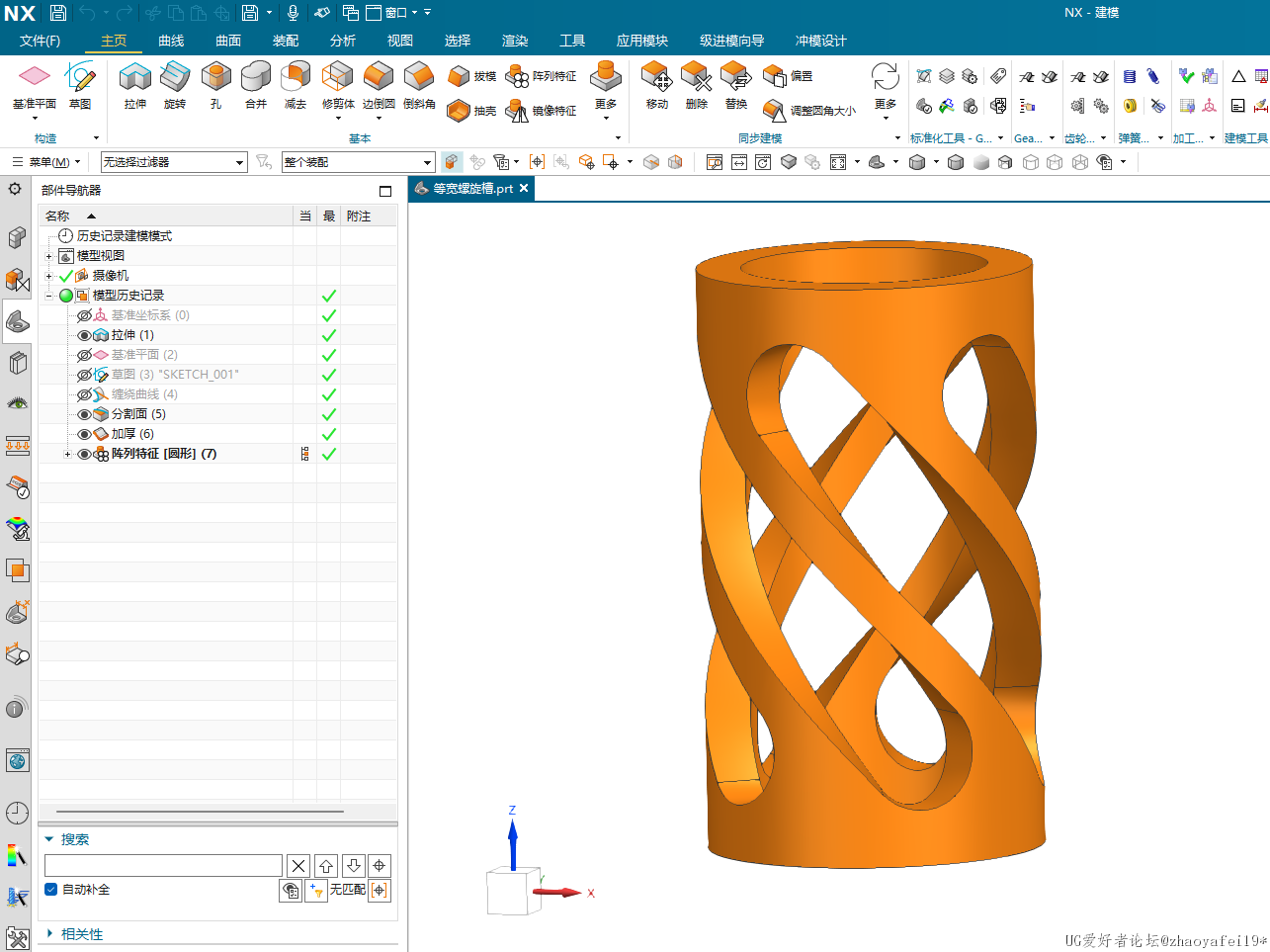Viewport: 1270px width, 952px height.
Task: Click the 减去 (Subtract) tool
Action: click(x=296, y=85)
